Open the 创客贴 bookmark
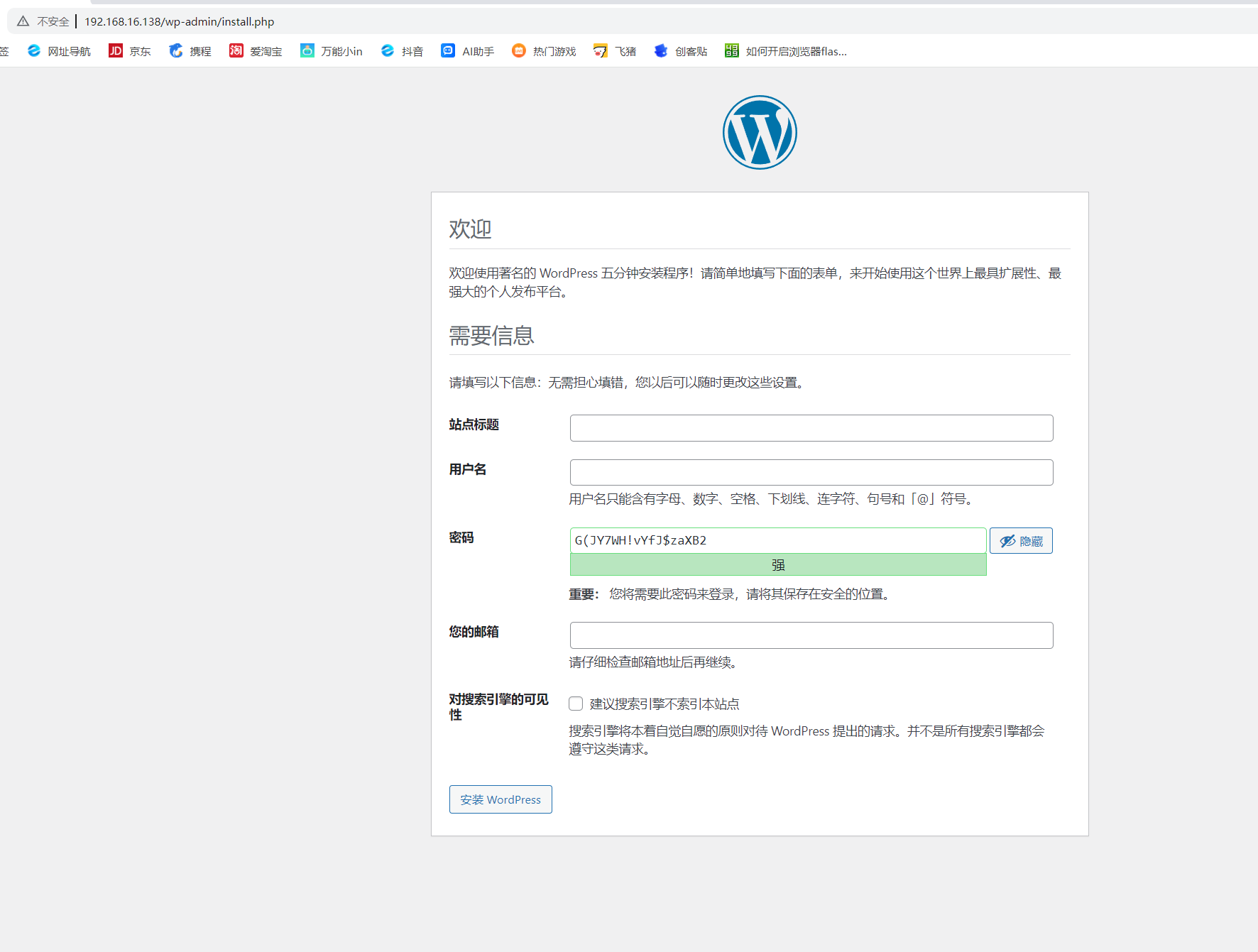 click(681, 50)
